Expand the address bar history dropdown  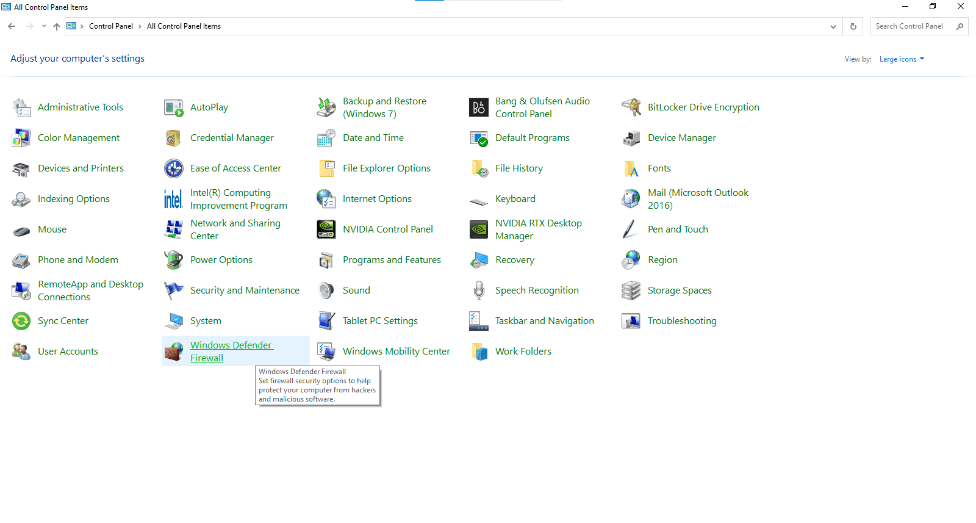833,27
